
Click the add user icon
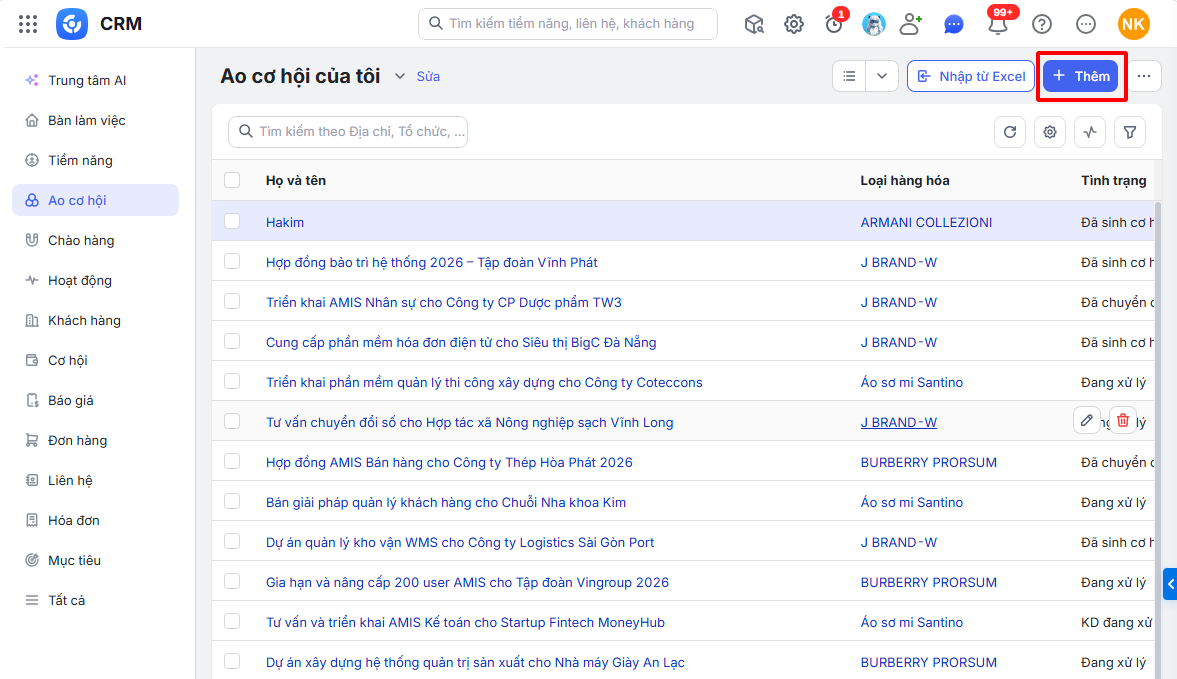[911, 24]
